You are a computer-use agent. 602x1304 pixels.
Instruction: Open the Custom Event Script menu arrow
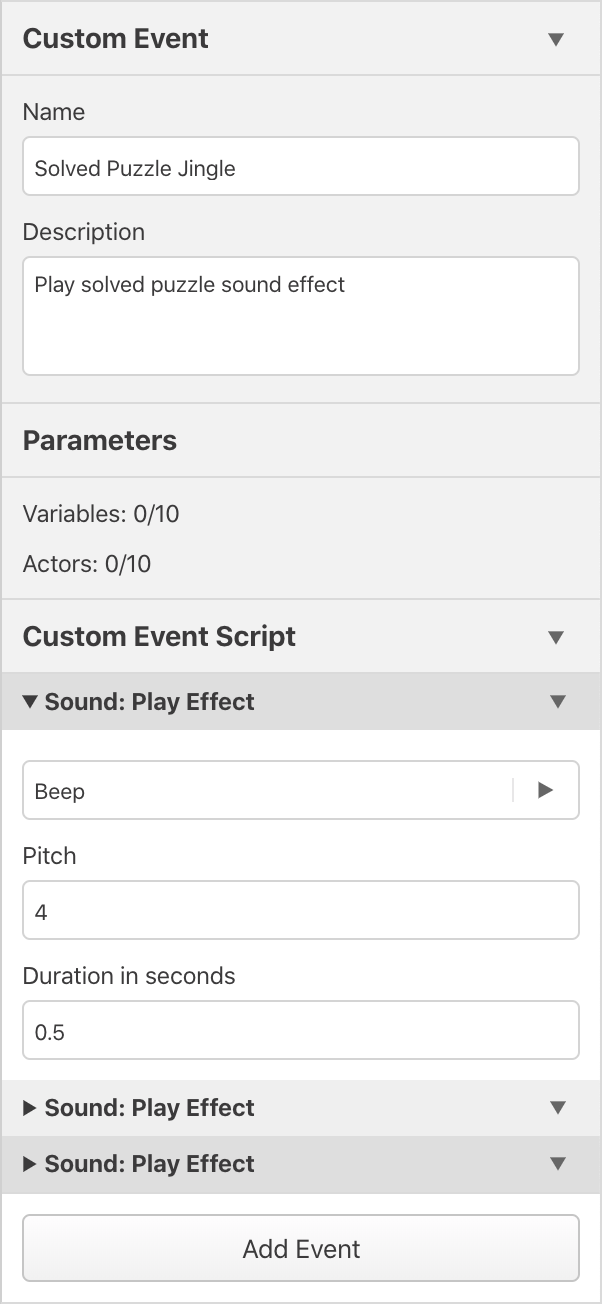point(557,637)
